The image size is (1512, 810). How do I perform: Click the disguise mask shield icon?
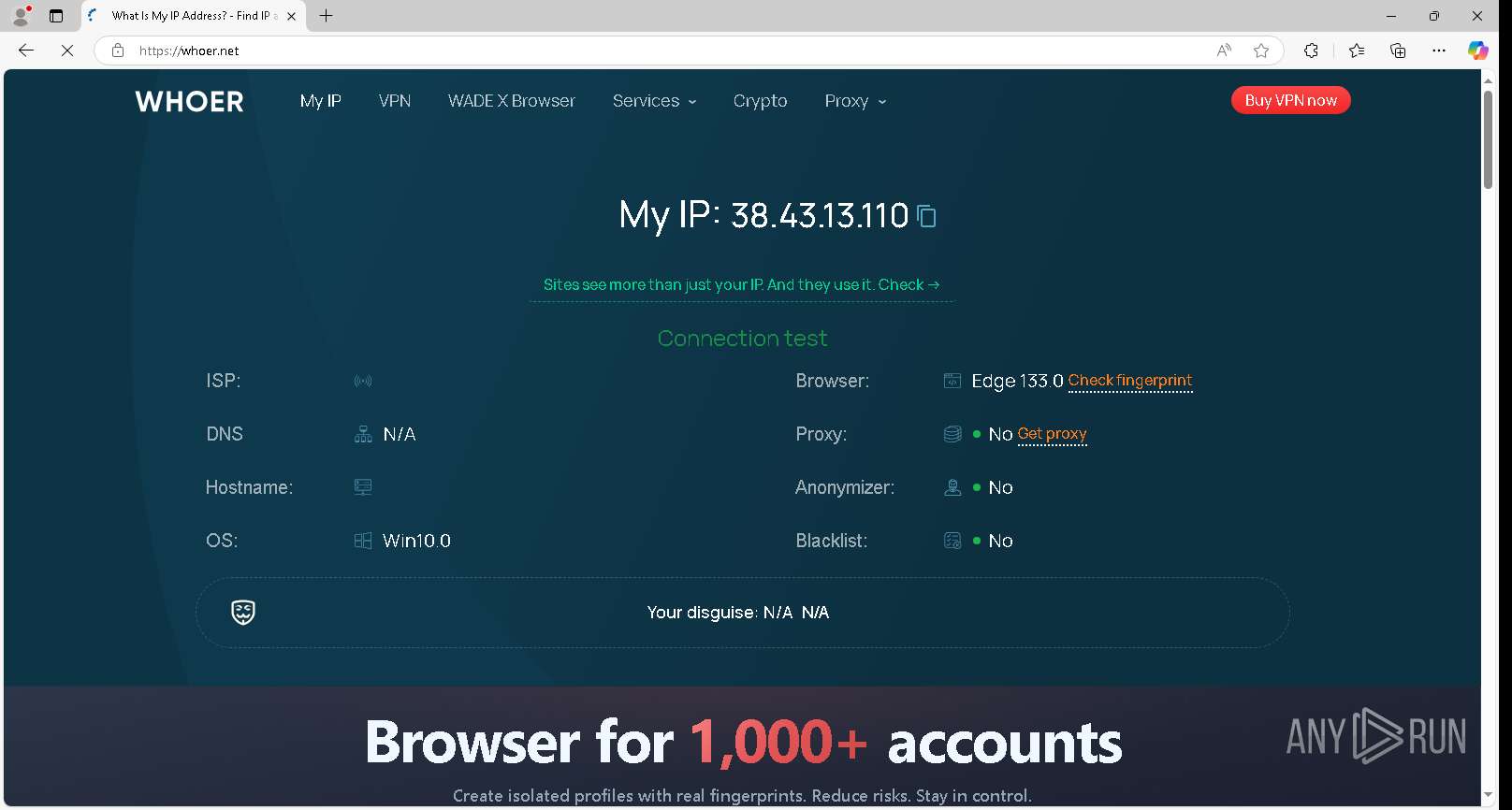(x=243, y=613)
